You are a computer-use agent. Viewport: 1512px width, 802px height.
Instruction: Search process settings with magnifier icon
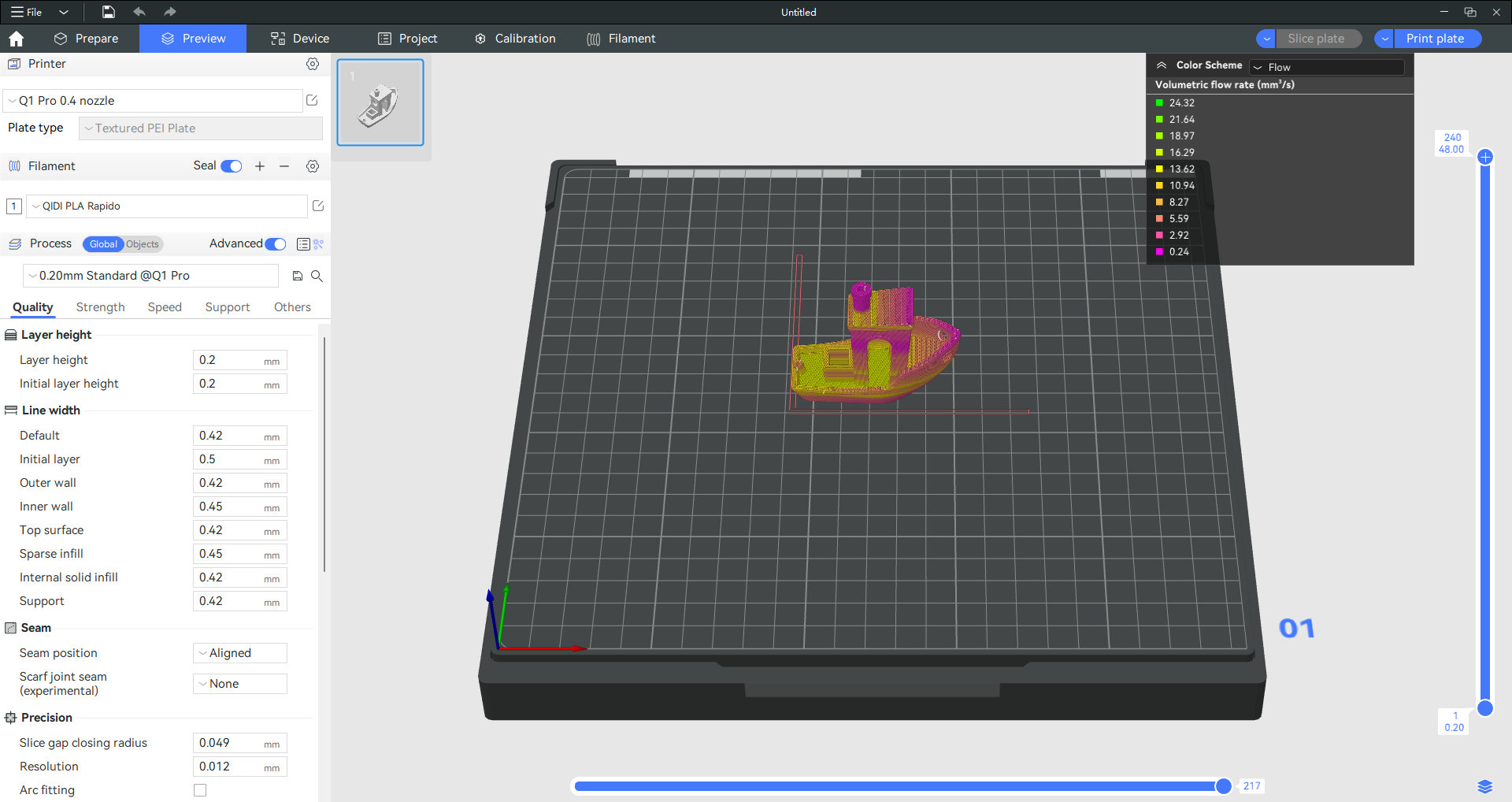click(317, 276)
